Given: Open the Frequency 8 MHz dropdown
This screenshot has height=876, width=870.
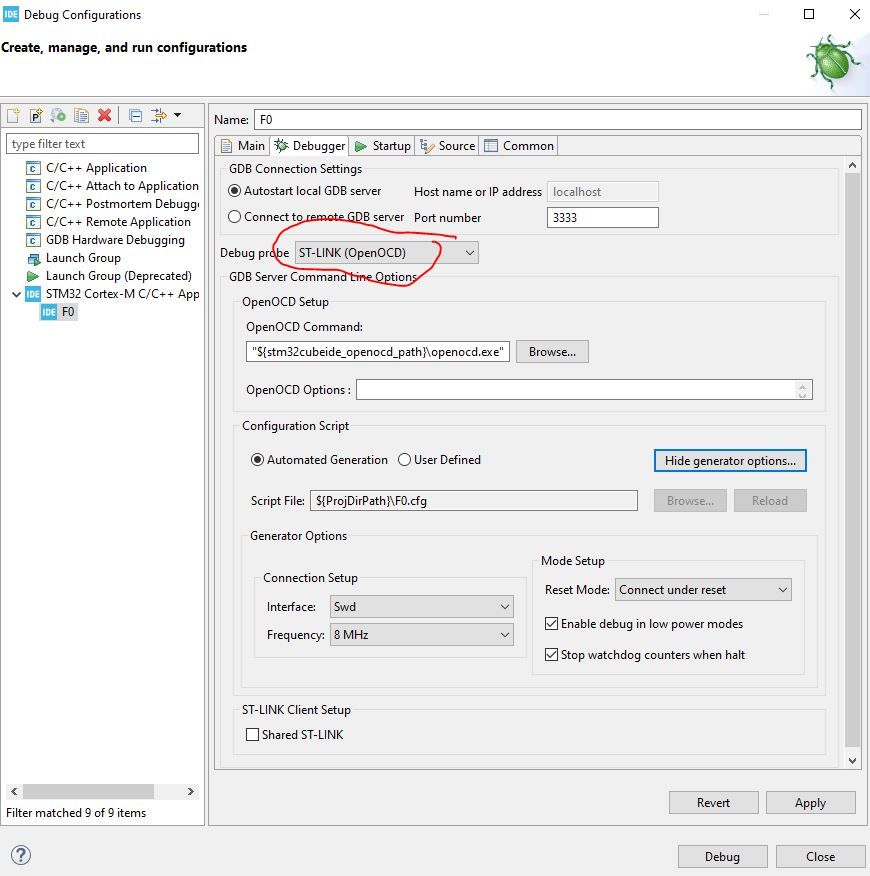Looking at the screenshot, I should (x=421, y=635).
